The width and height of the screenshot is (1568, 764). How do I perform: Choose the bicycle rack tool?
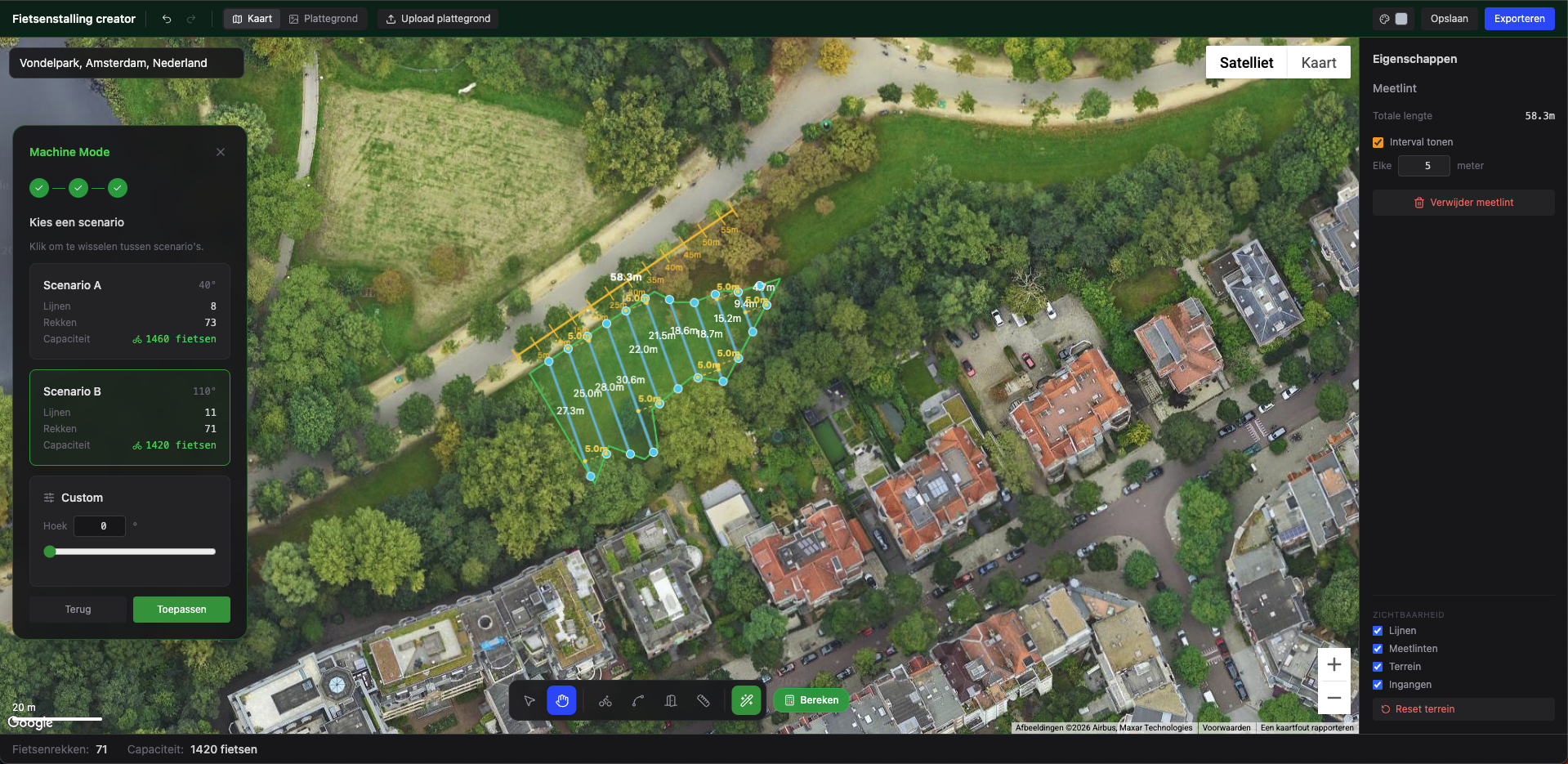point(605,700)
